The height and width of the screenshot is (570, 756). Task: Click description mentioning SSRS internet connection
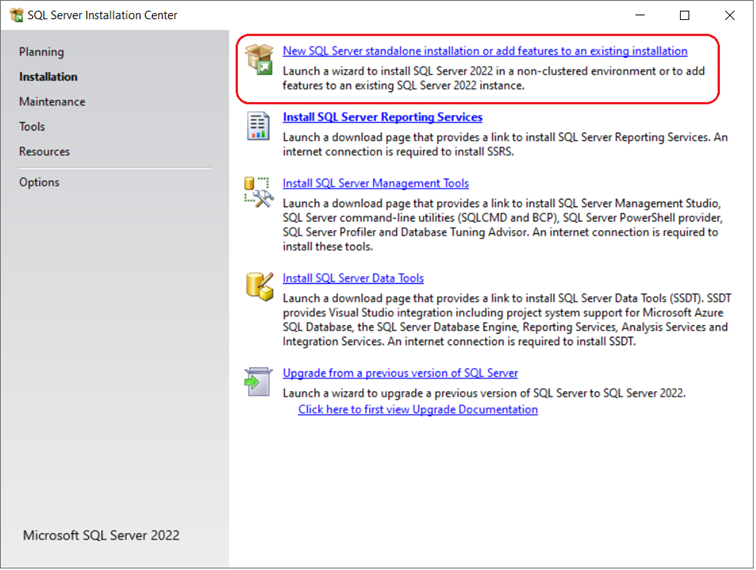tap(505, 144)
